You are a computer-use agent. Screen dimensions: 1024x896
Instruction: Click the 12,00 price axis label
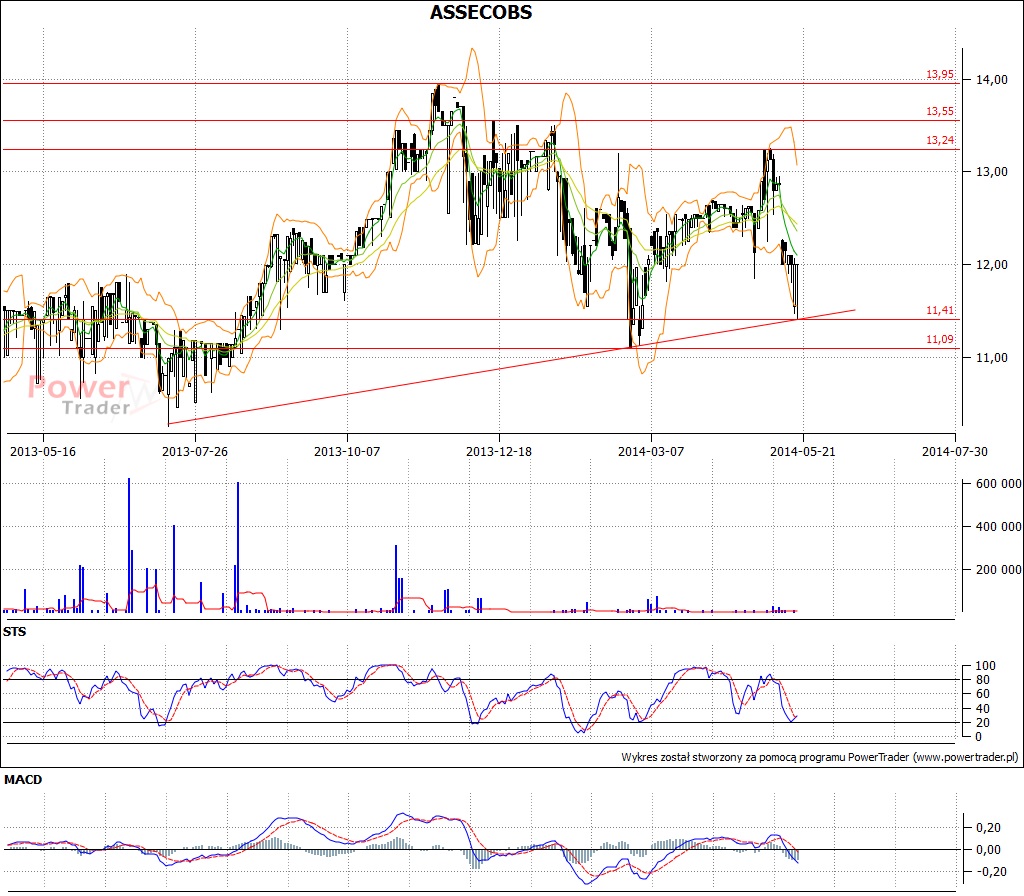(x=992, y=264)
